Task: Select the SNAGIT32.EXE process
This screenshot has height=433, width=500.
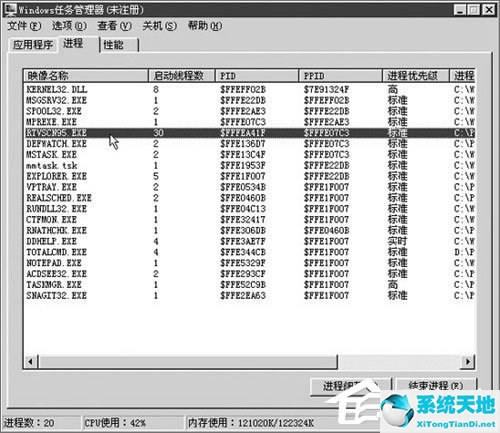Action: [x=249, y=295]
